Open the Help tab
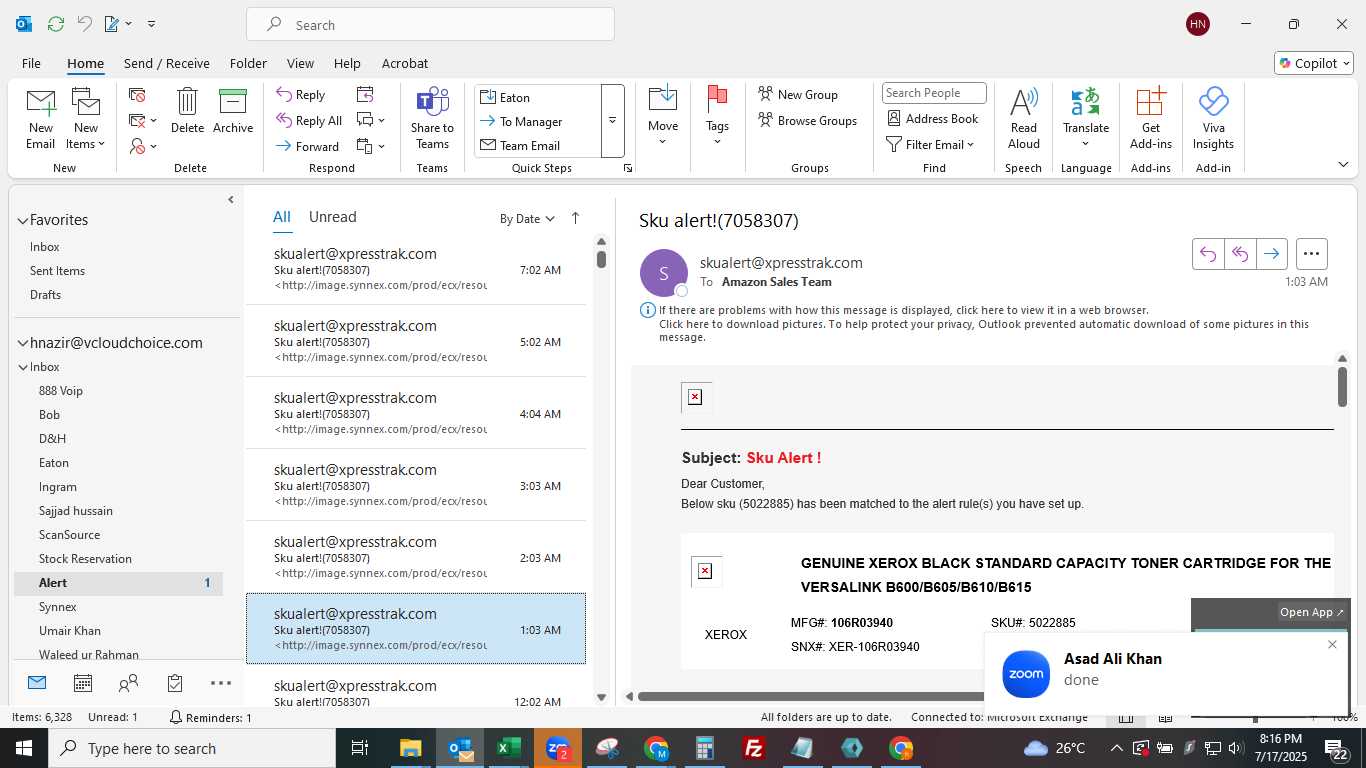The width and height of the screenshot is (1366, 768). tap(347, 63)
